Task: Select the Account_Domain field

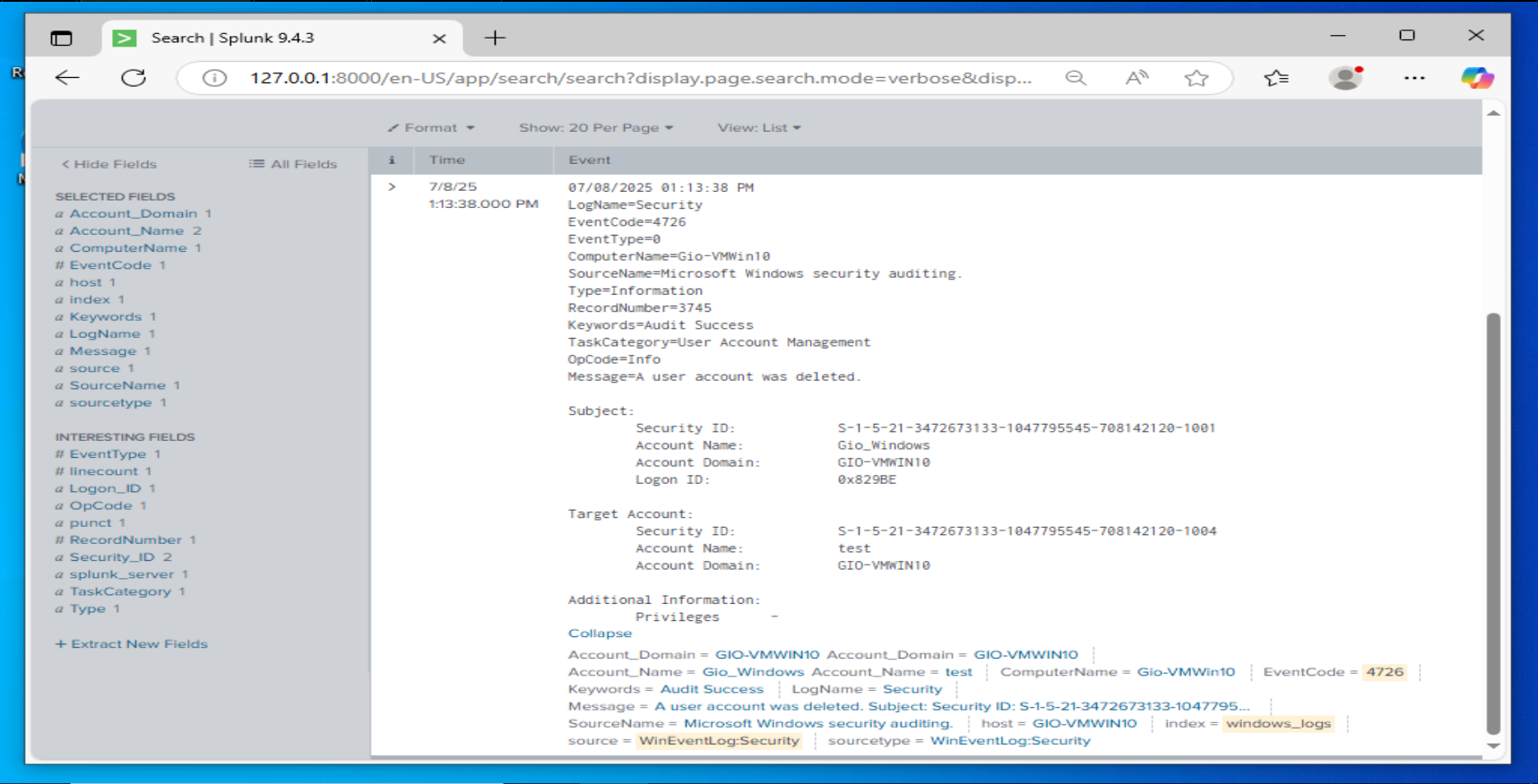Action: coord(134,213)
